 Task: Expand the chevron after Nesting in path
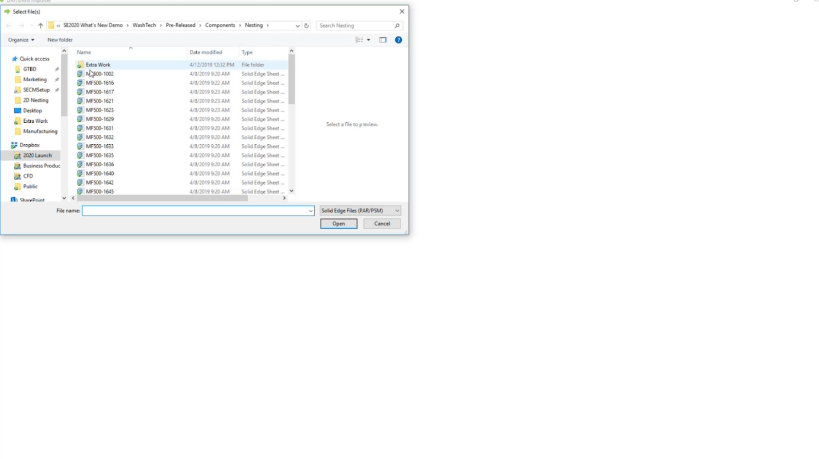tap(268, 26)
